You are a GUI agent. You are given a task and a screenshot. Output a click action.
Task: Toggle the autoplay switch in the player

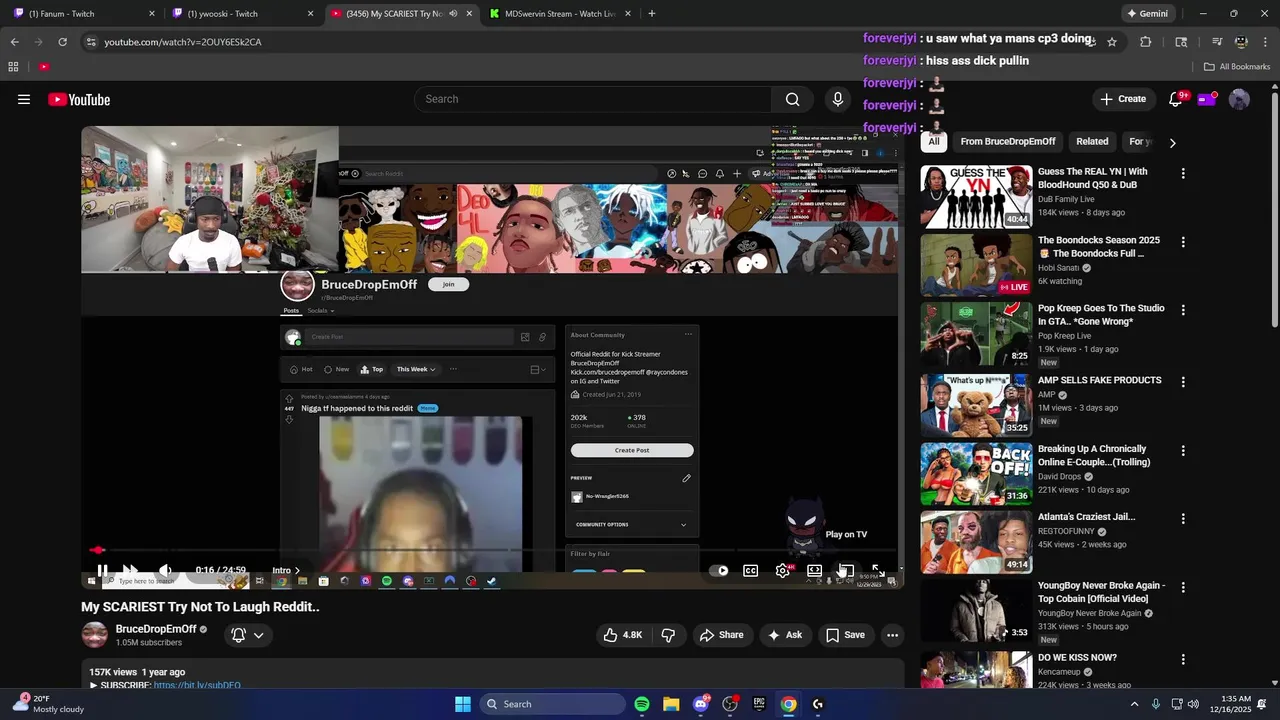719,571
